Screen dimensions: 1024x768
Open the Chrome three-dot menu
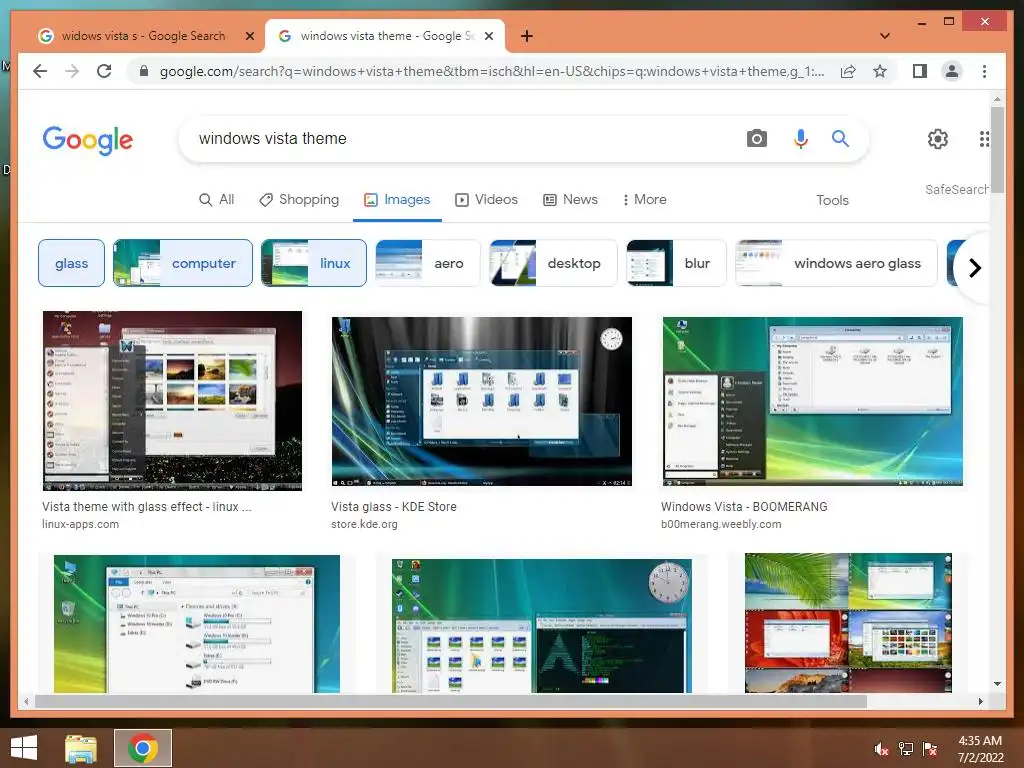tap(984, 71)
